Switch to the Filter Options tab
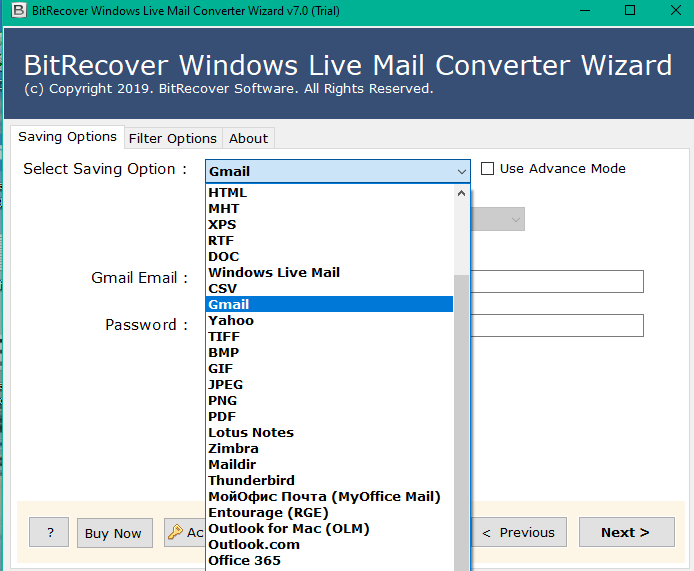The image size is (694, 571). (x=172, y=138)
